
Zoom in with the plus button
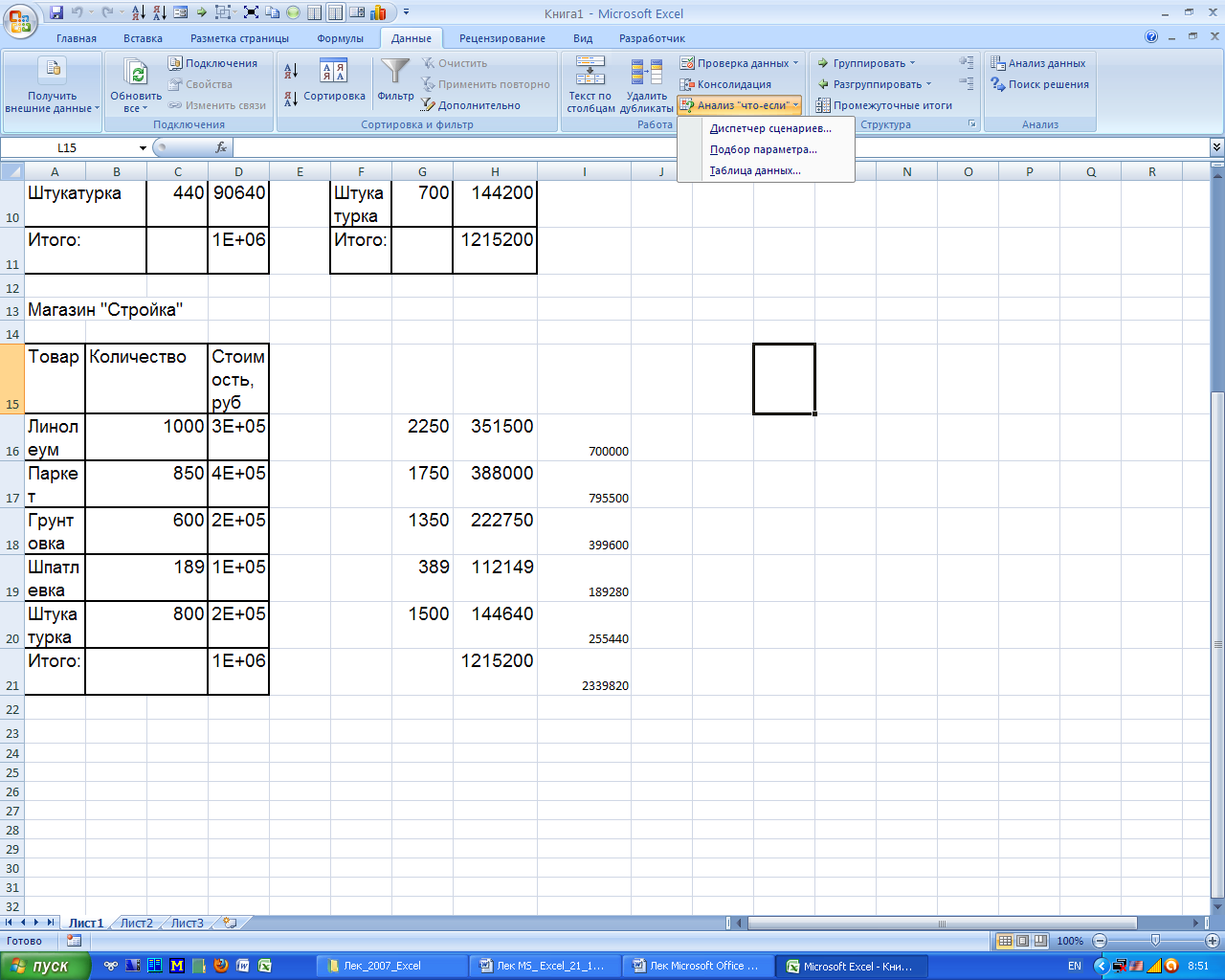1212,941
